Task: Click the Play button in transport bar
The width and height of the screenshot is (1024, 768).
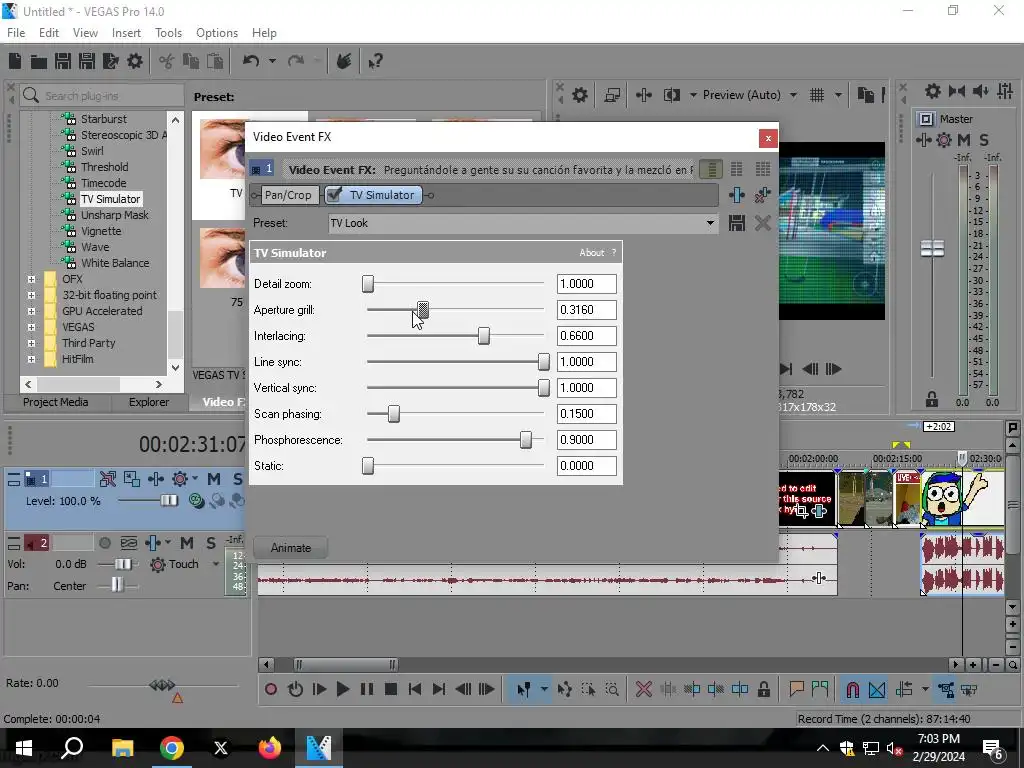Action: (x=342, y=689)
